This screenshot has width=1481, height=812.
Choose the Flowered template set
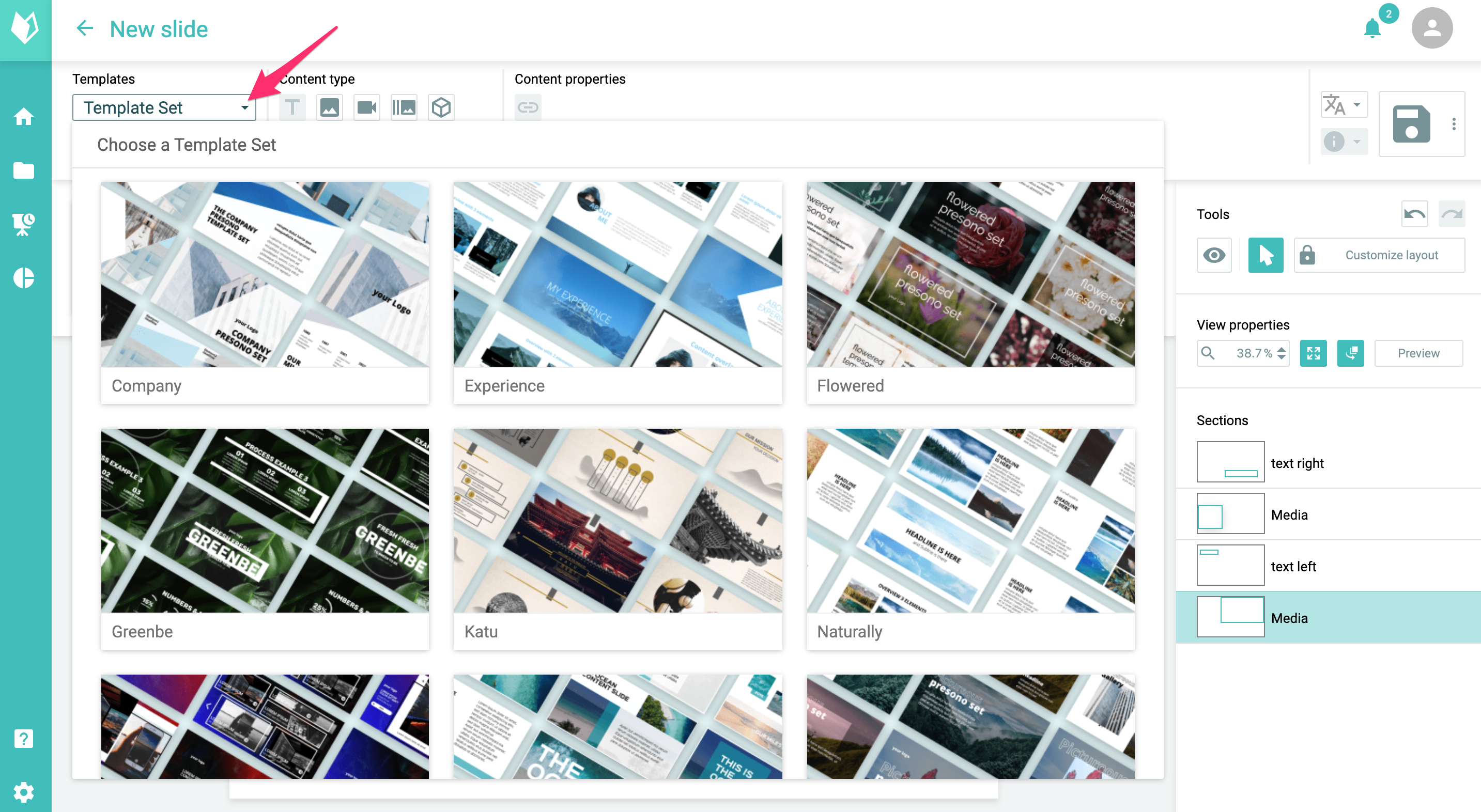(970, 292)
